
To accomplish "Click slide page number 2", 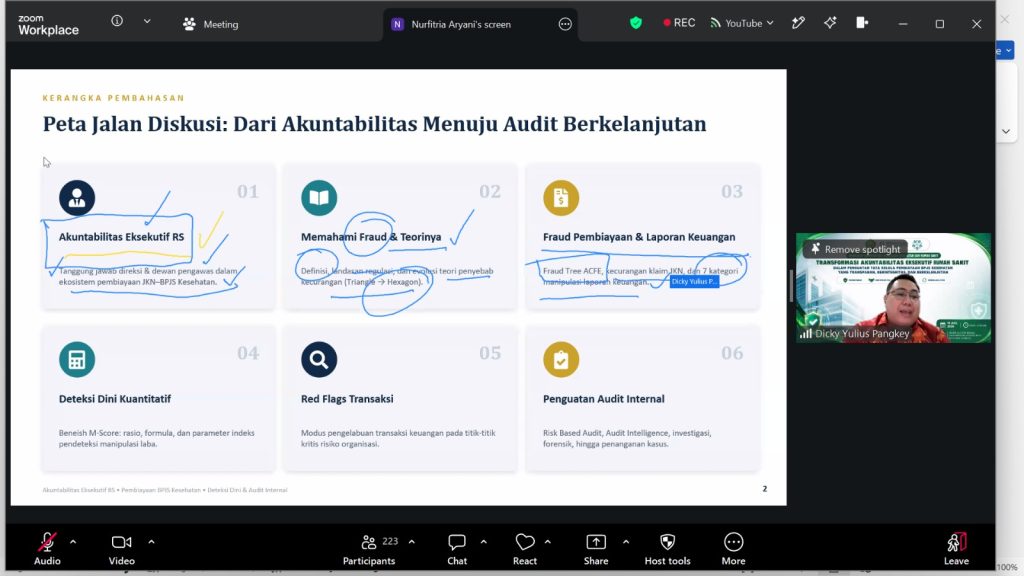I will [765, 488].
